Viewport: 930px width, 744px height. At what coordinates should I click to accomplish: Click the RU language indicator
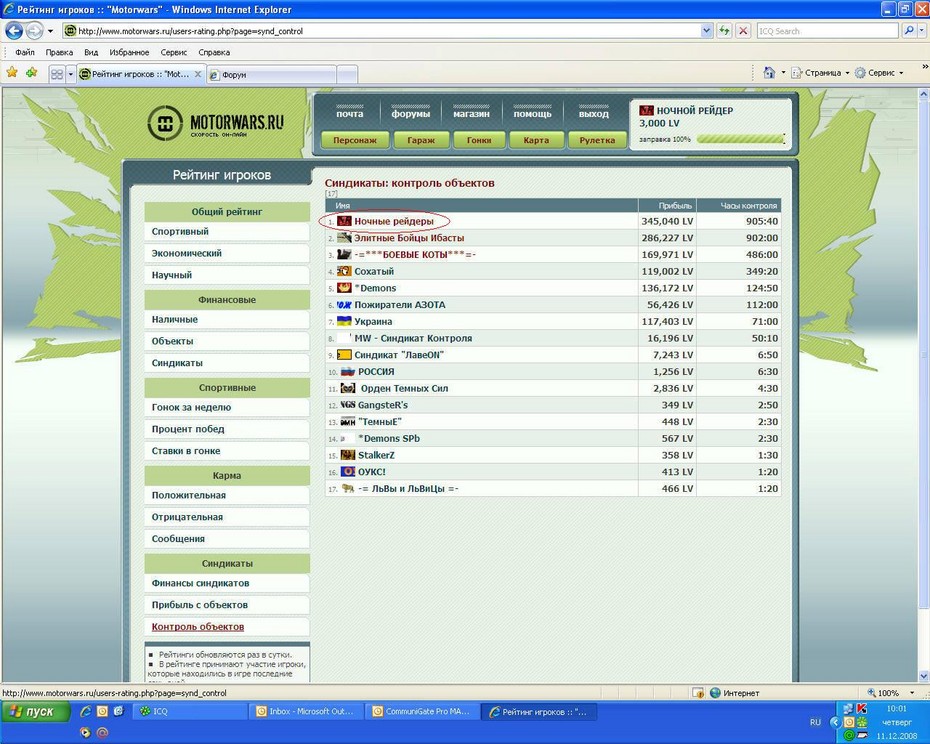pyautogui.click(x=815, y=722)
